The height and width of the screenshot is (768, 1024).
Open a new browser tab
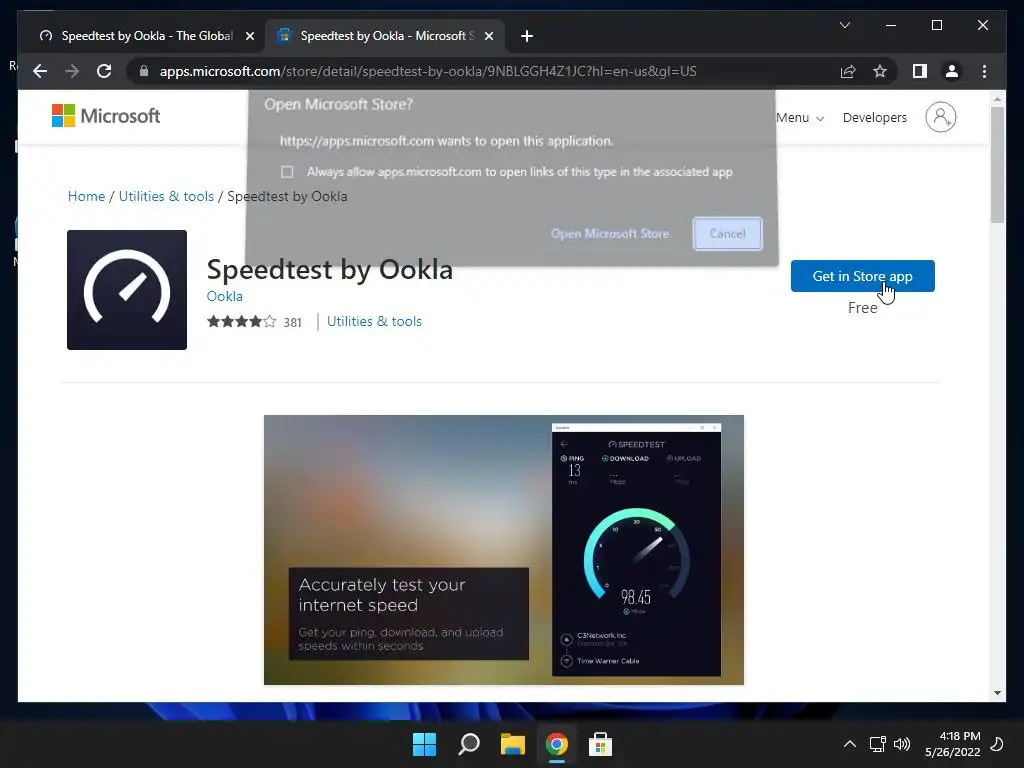(527, 36)
